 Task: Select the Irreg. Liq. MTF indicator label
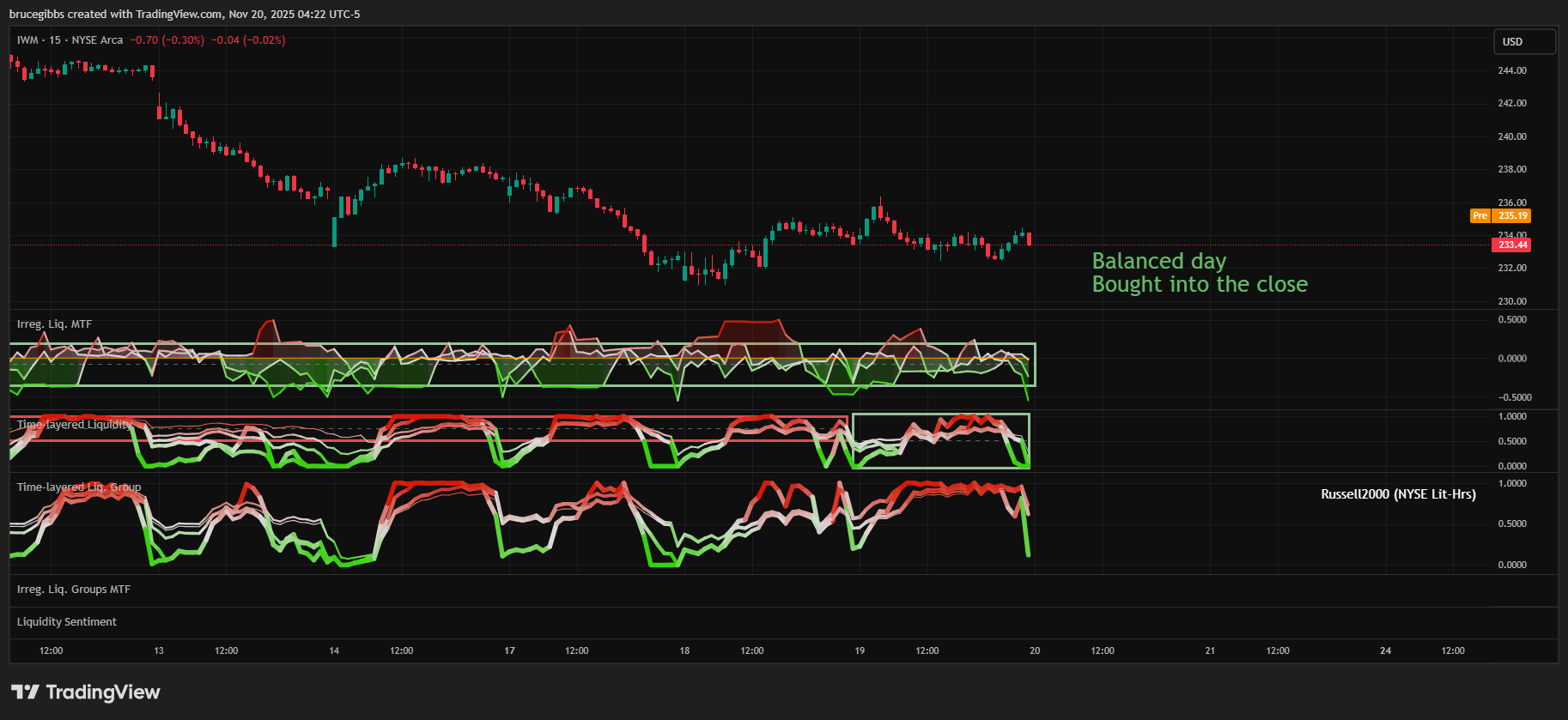point(54,324)
